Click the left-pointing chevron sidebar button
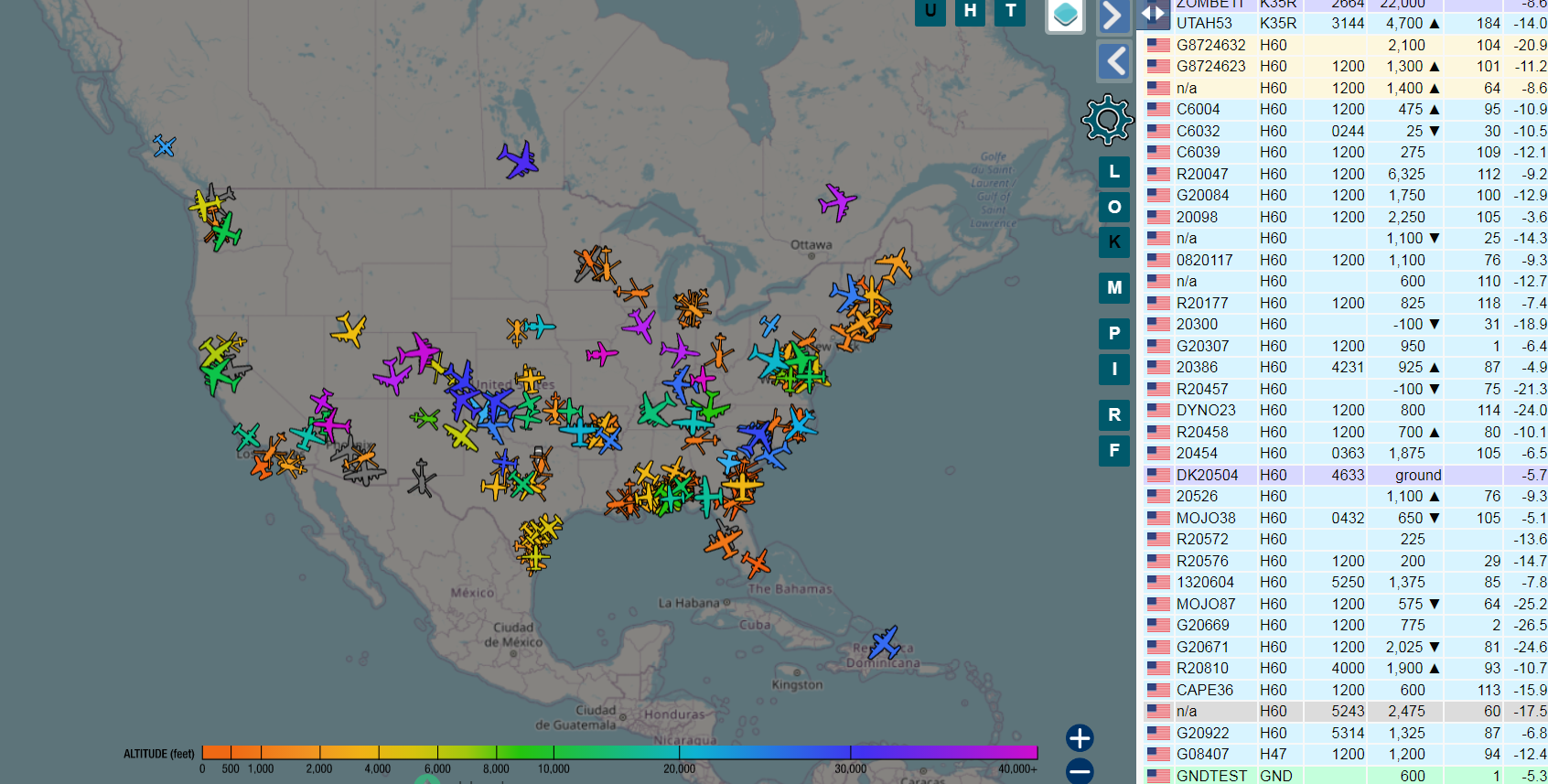The height and width of the screenshot is (784, 1548). pos(1113,62)
